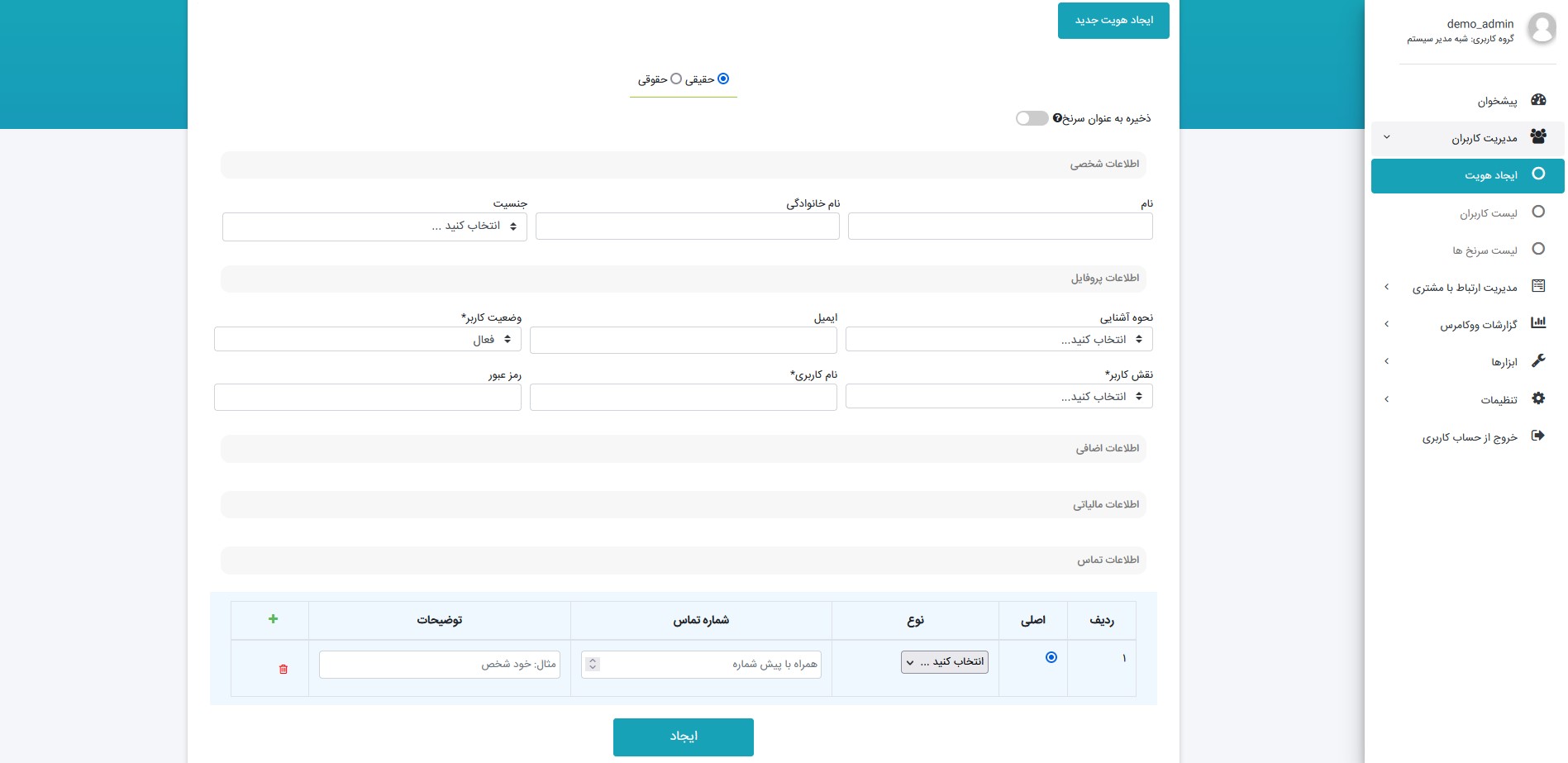
Task: Toggle the ذخیره به عنوان سرنخ switch
Action: [1032, 118]
